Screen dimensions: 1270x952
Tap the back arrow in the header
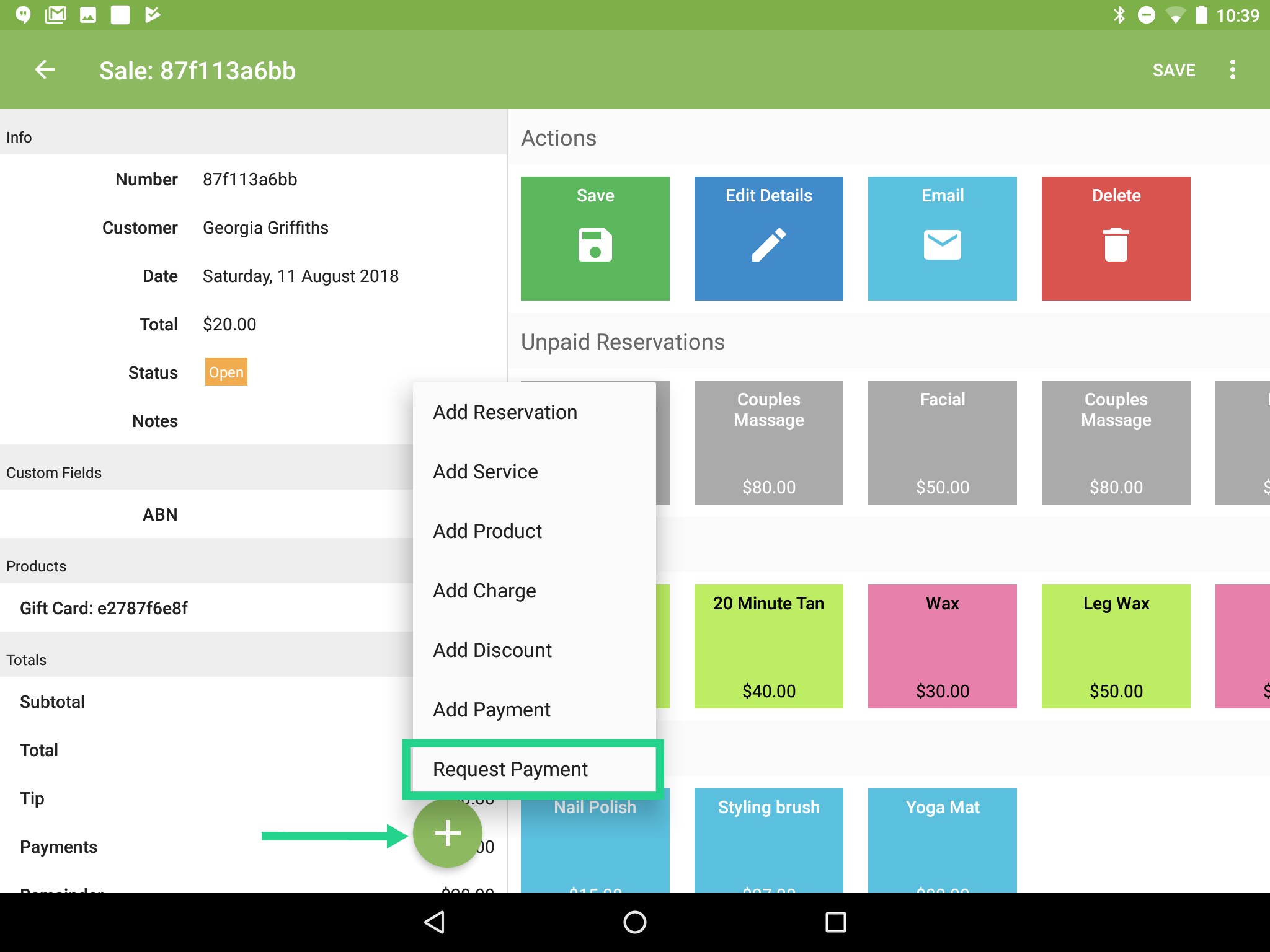pos(45,70)
